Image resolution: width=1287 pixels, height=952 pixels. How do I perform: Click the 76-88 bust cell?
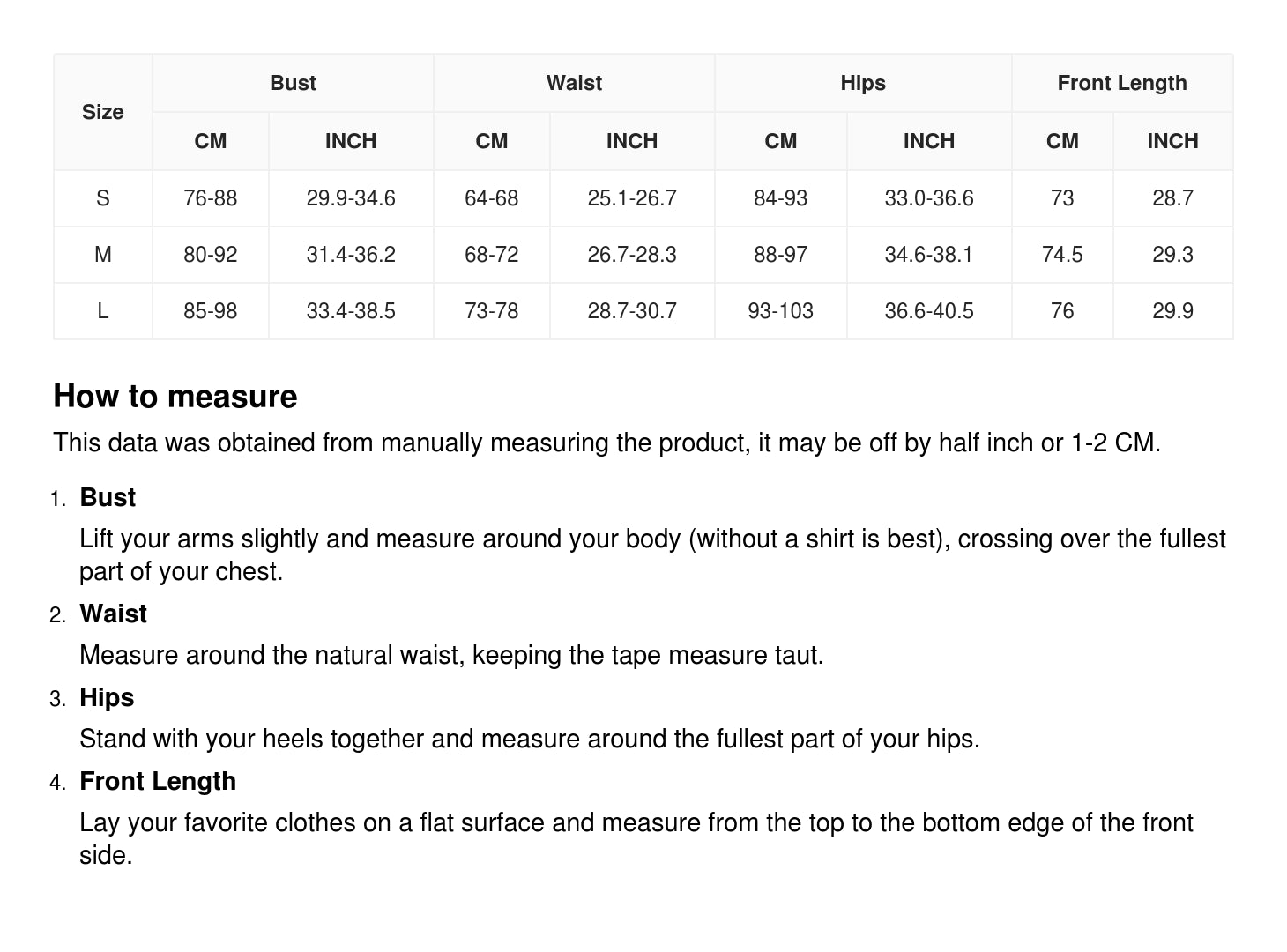point(211,198)
